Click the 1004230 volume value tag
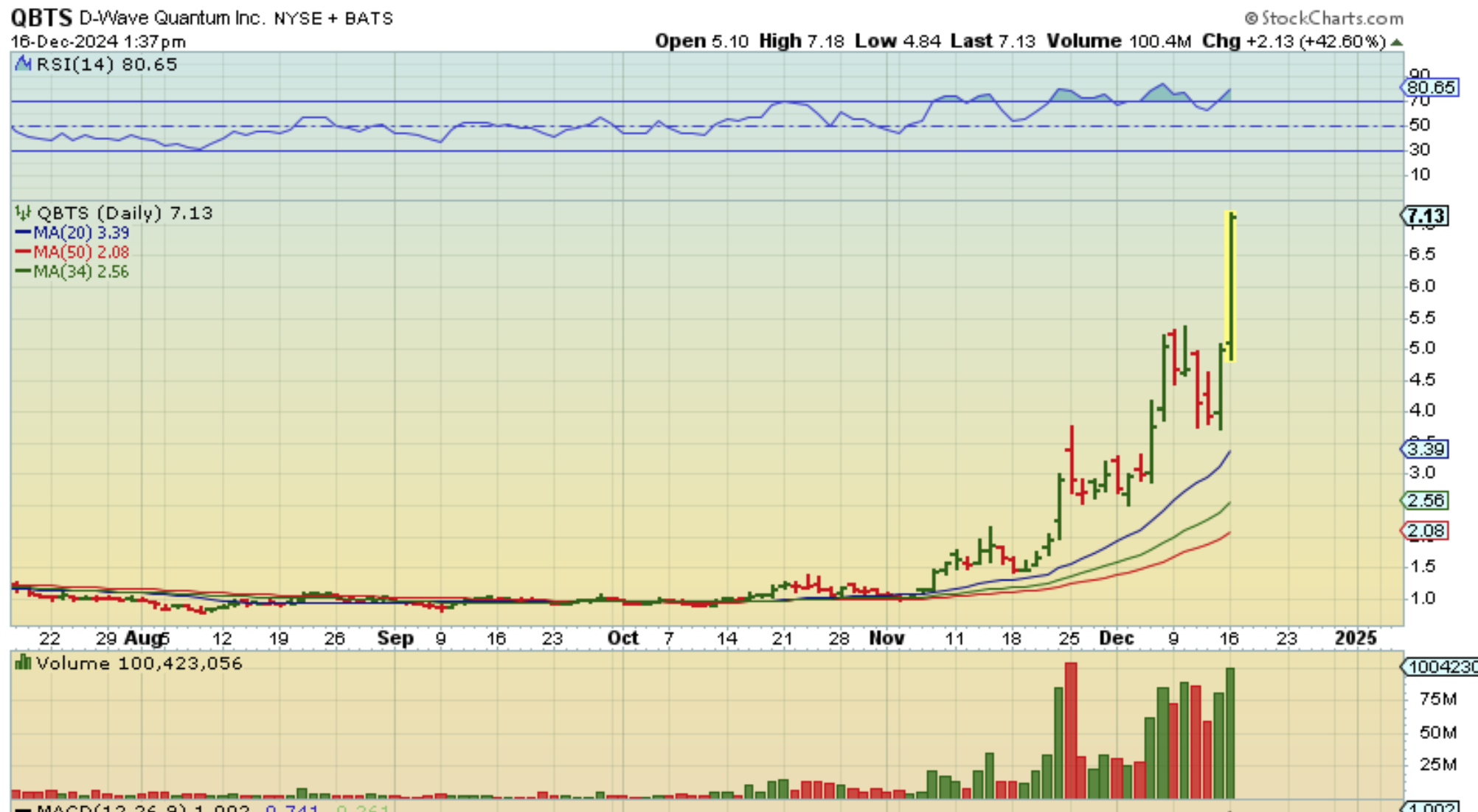Viewport: 1478px width, 812px height. point(1440,667)
